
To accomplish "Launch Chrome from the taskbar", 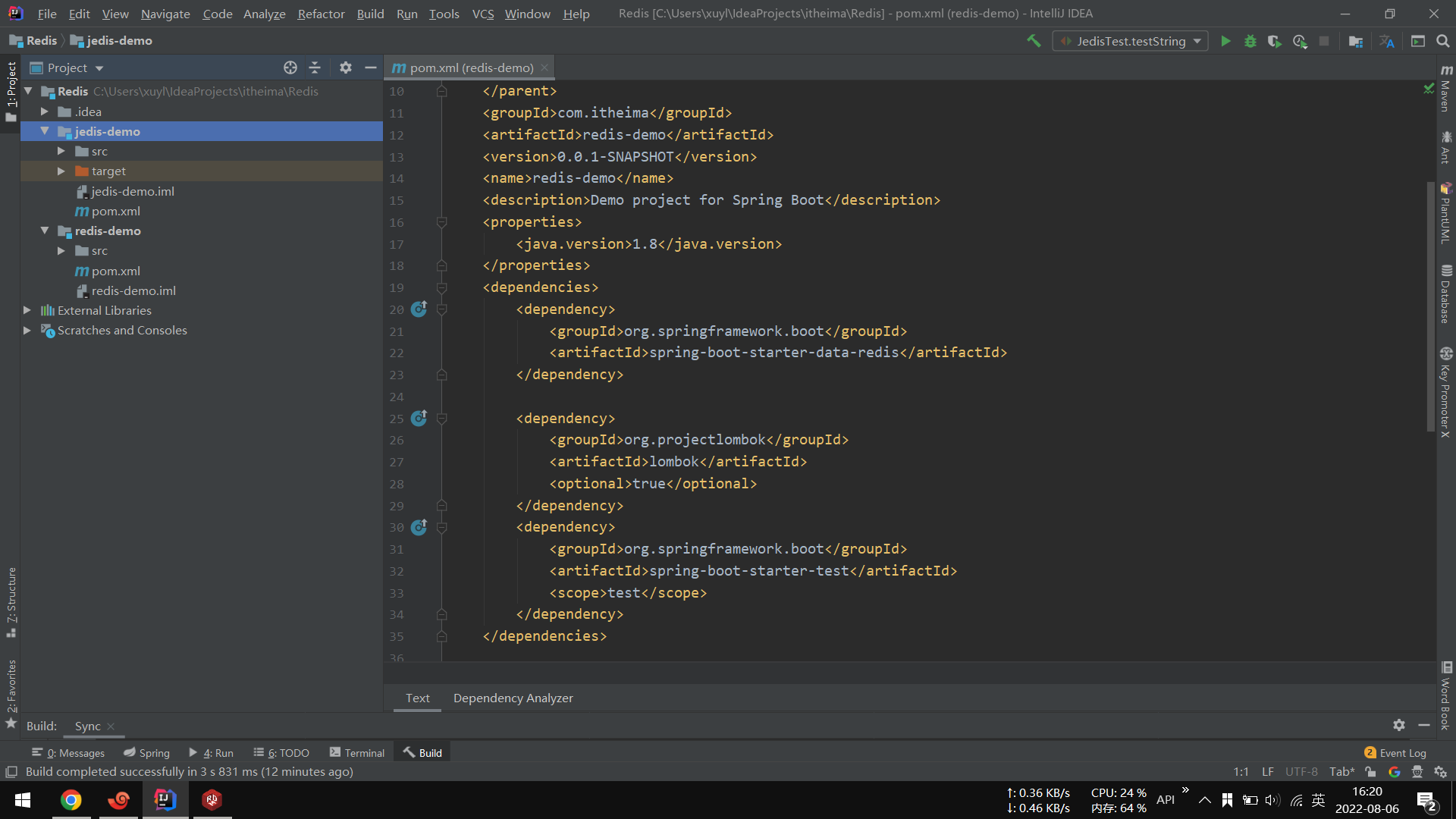I will pyautogui.click(x=71, y=800).
